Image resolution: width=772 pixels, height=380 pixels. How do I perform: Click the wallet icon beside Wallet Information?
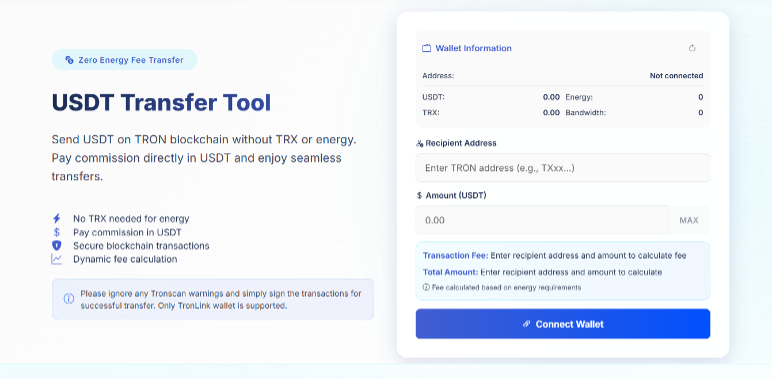(x=426, y=48)
